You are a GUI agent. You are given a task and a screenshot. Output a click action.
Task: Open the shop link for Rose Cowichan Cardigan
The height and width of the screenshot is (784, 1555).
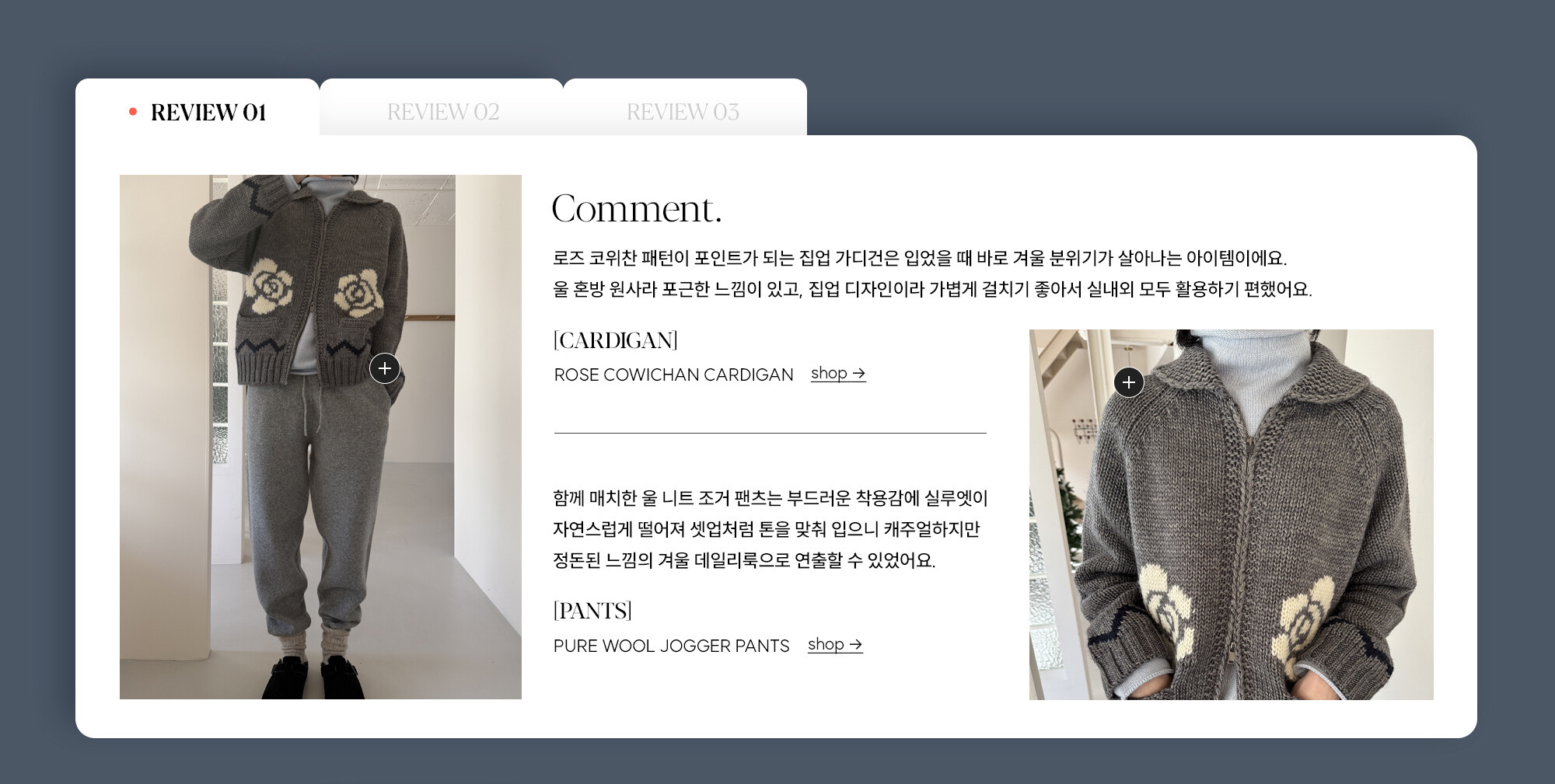point(838,374)
